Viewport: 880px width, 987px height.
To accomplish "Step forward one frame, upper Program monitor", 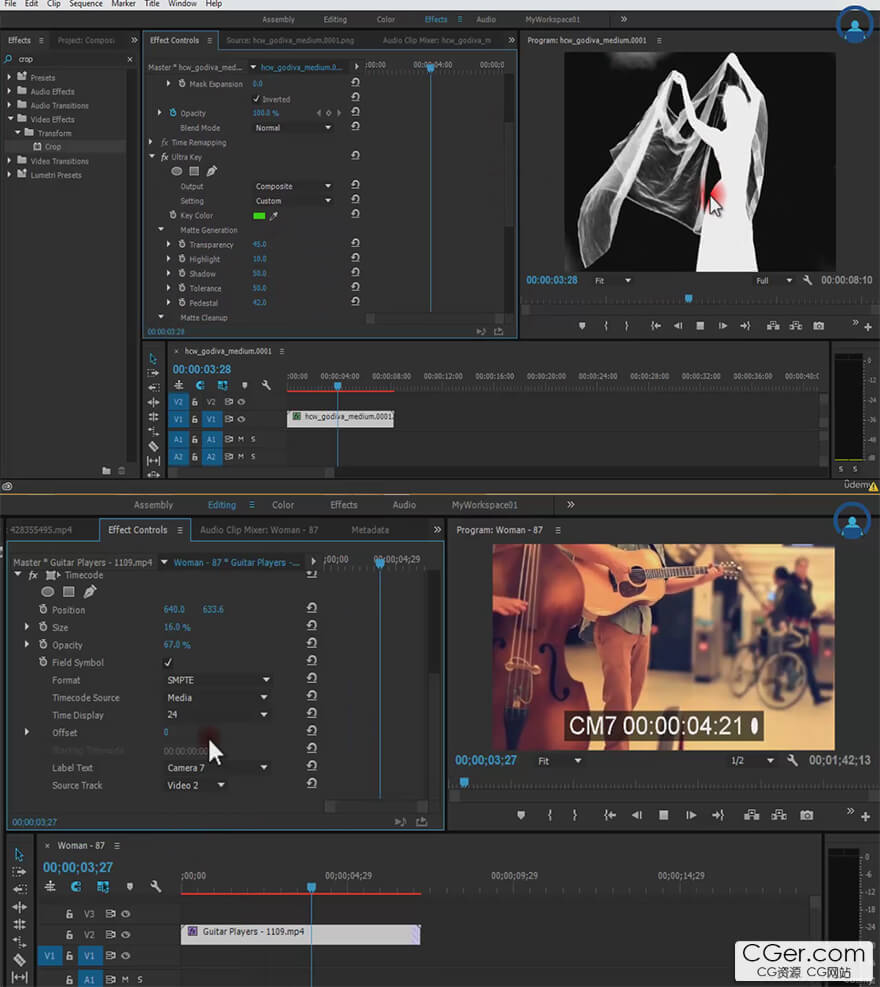I will [723, 325].
